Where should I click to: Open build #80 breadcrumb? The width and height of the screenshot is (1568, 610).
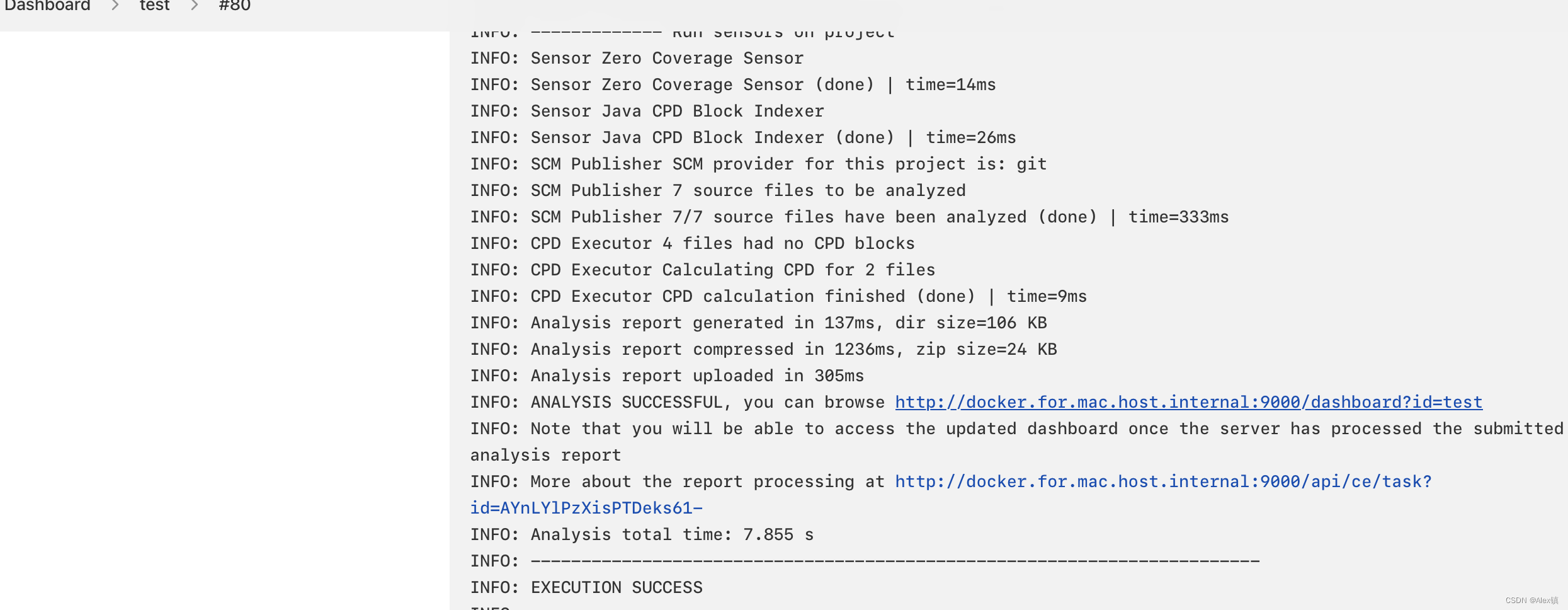(235, 6)
